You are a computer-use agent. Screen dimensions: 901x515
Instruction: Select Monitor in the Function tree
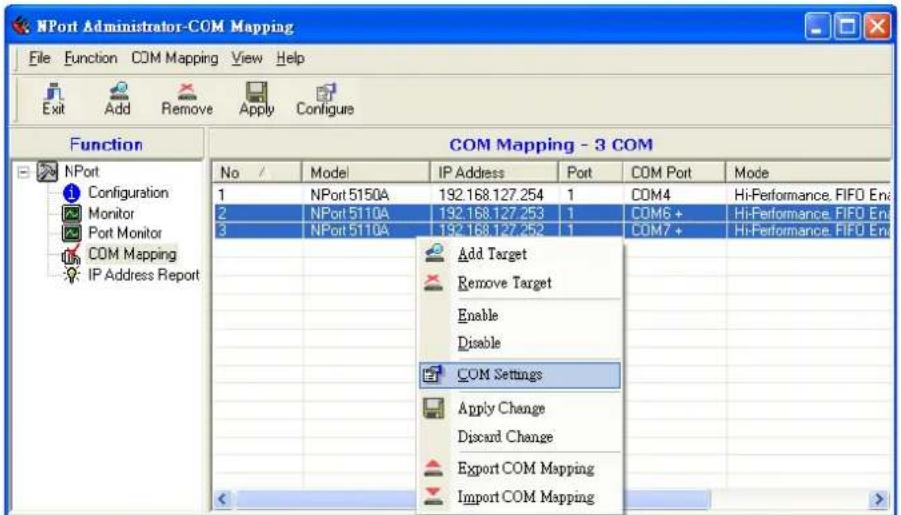tap(111, 214)
